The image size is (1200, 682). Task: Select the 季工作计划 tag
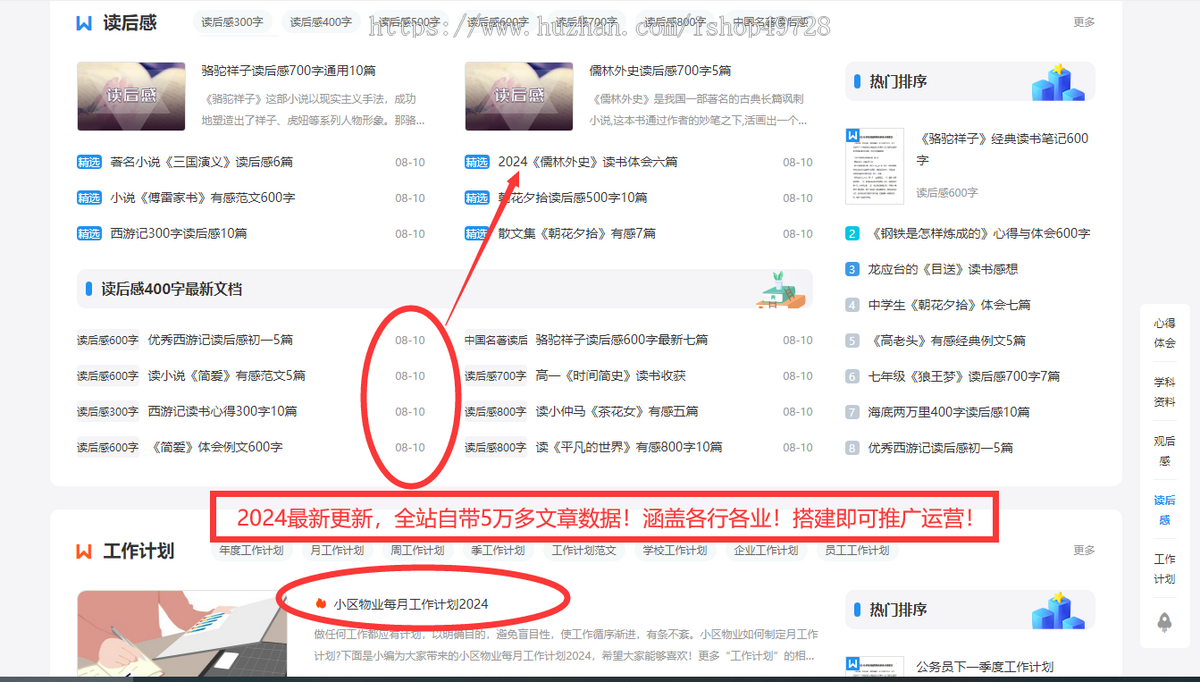tap(497, 550)
